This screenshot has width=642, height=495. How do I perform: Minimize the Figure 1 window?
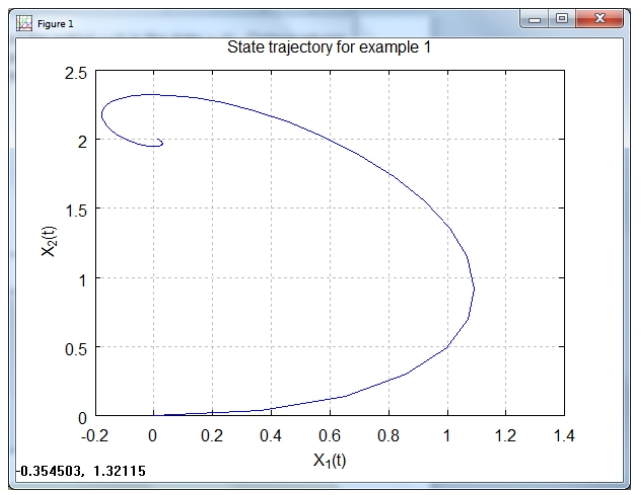534,19
